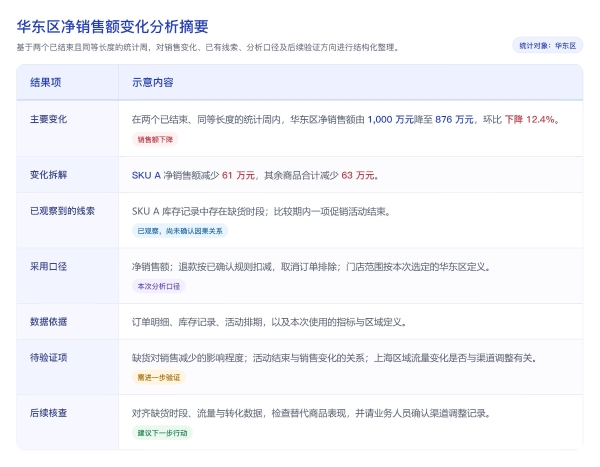Viewport: 600px width, 467px height.
Task: Click the 主要变化 row label
Action: click(x=49, y=119)
